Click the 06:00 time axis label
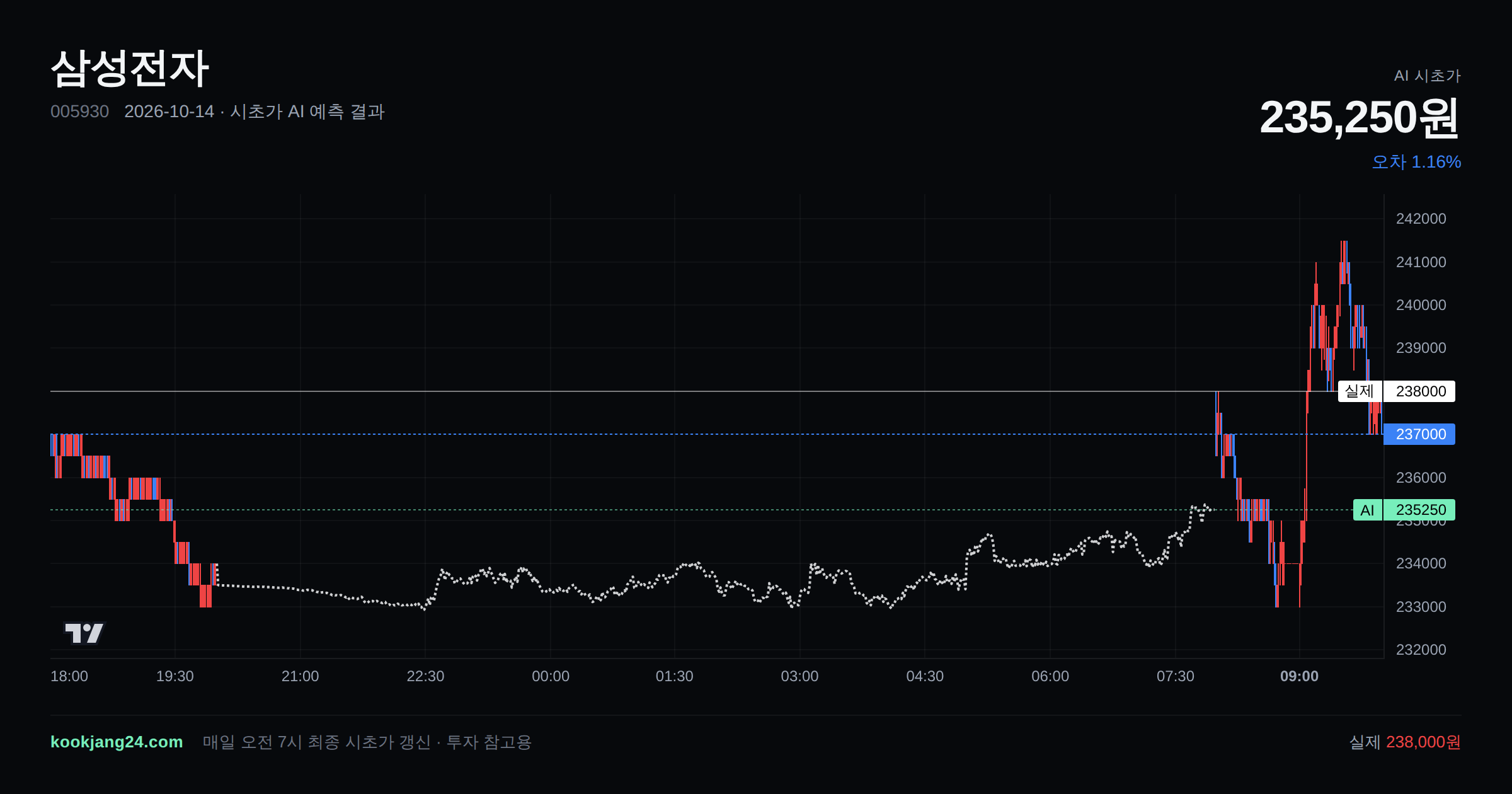This screenshot has height=794, width=1512. (x=1050, y=676)
